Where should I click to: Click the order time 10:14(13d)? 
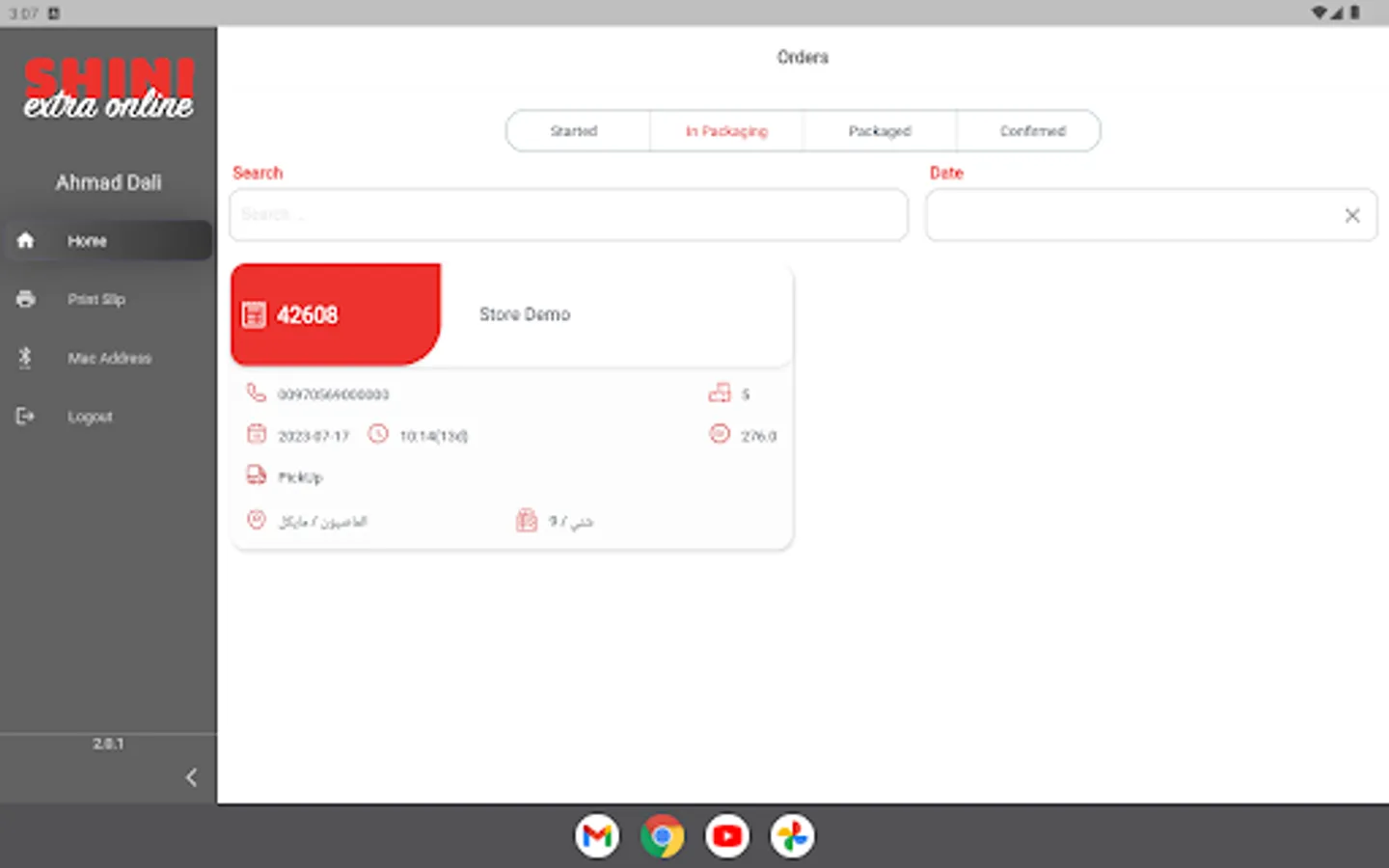tap(434, 436)
